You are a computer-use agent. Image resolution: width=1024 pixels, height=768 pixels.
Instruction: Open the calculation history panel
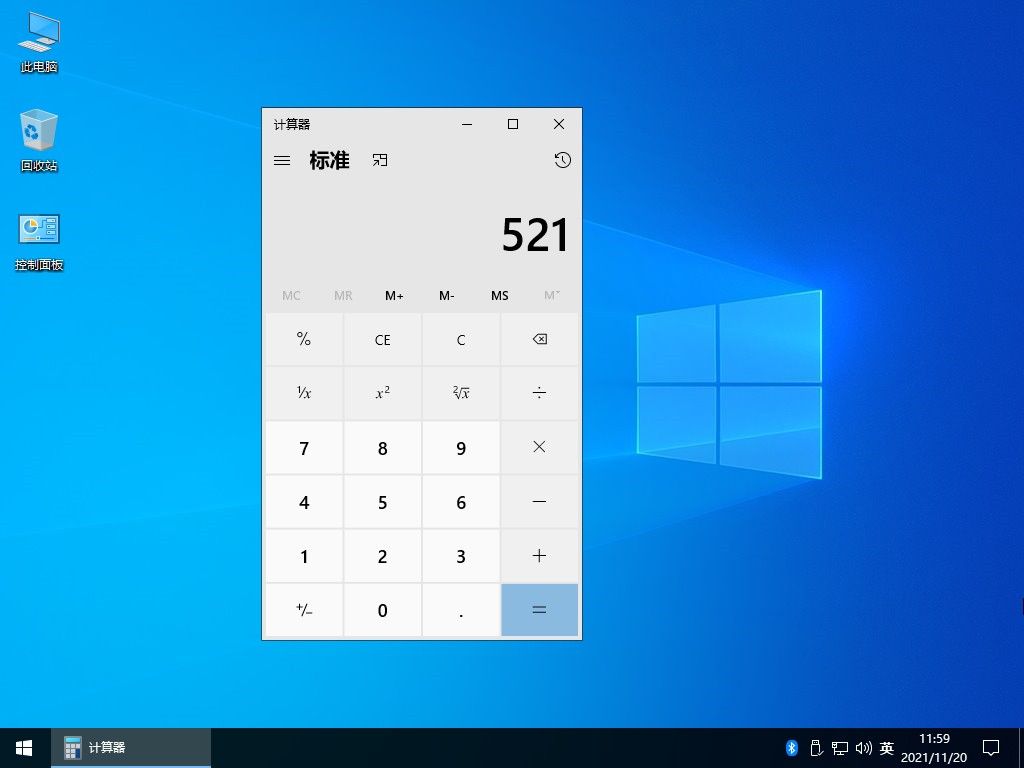coord(561,160)
